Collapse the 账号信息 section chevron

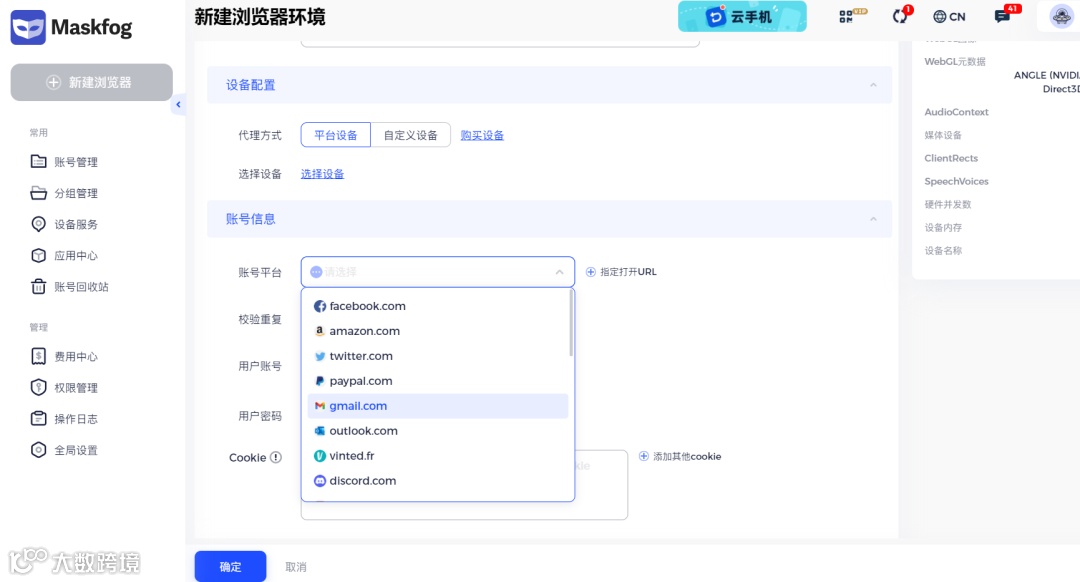[873, 219]
